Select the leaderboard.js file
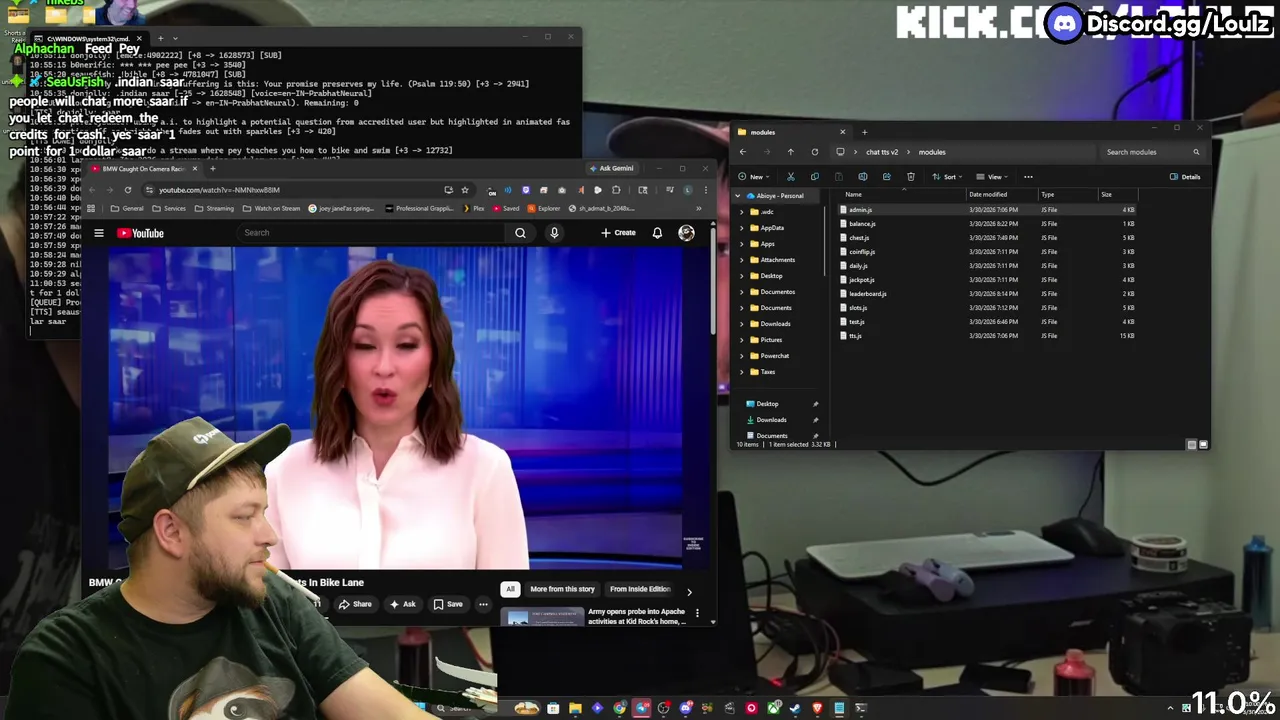Image resolution: width=1280 pixels, height=720 pixels. click(x=867, y=294)
